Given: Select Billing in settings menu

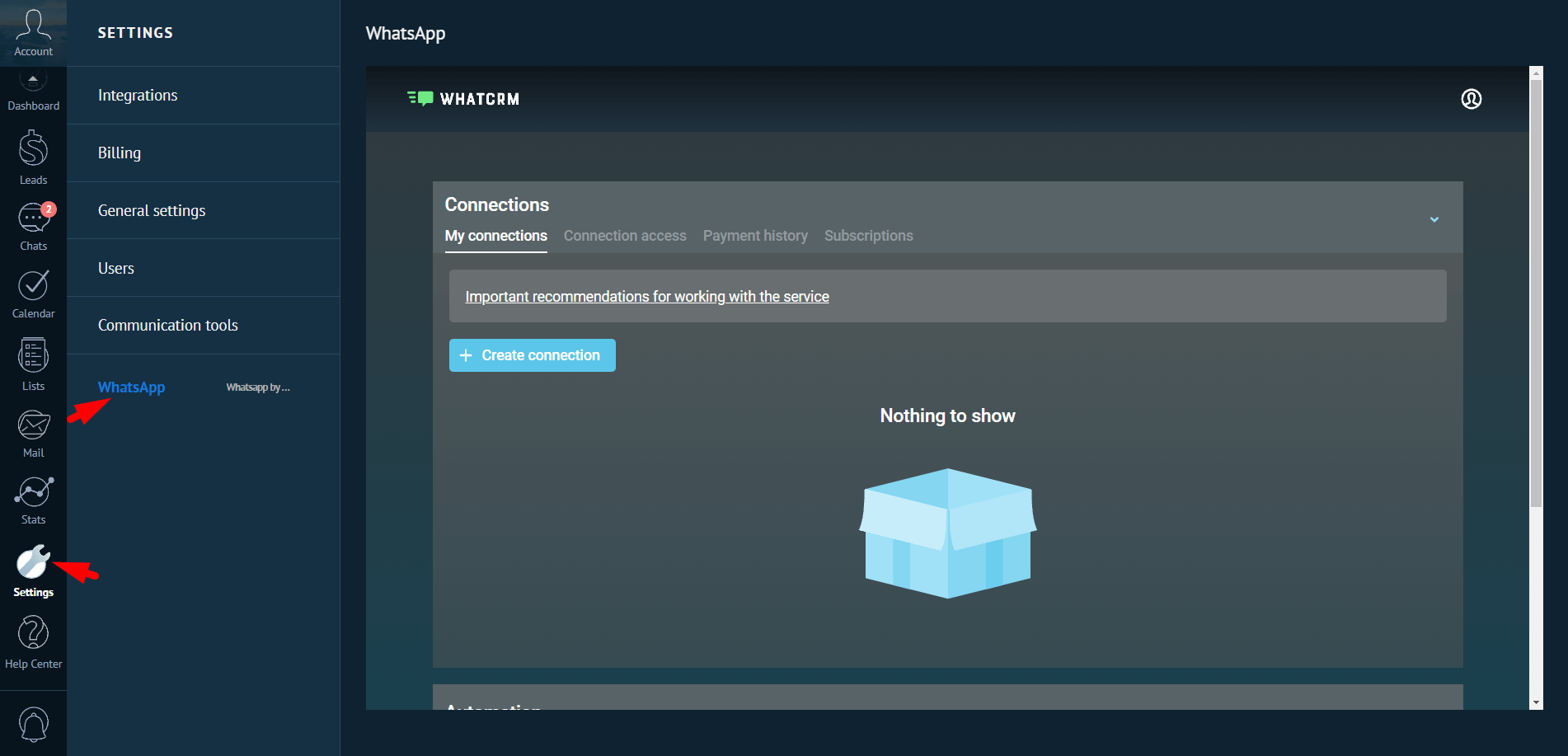Looking at the screenshot, I should click(x=120, y=153).
